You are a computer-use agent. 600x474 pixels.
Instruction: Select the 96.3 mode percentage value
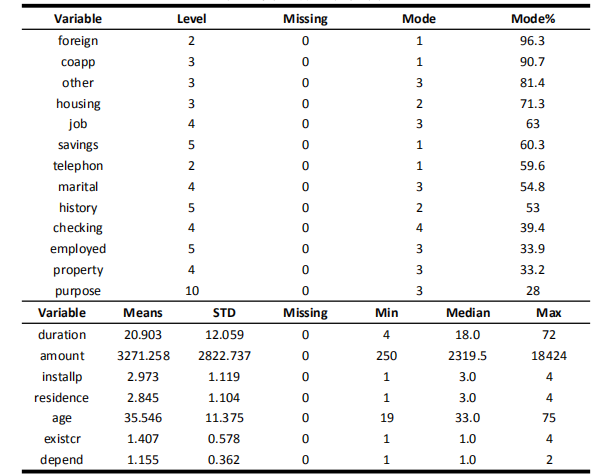tap(532, 41)
